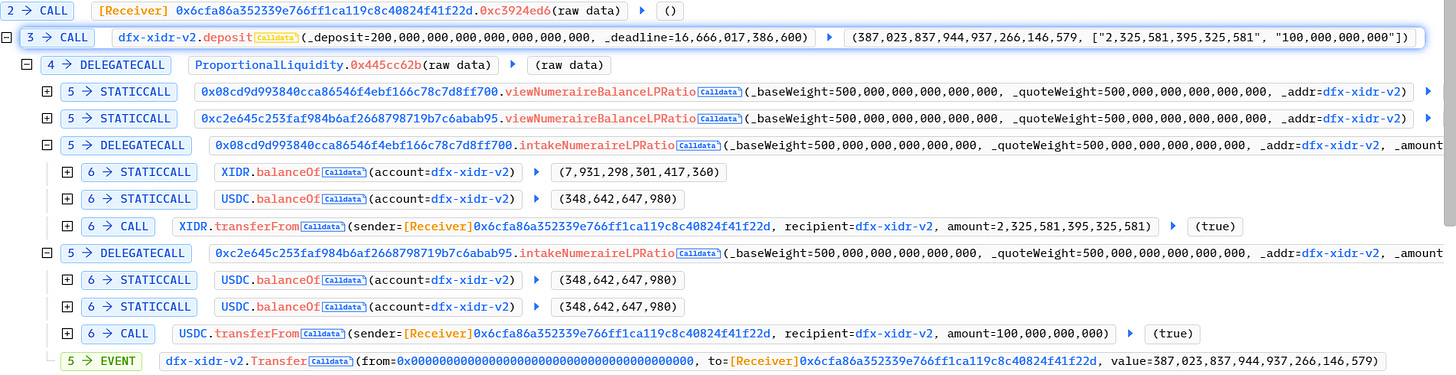Collapse the '3 → CALL' deposit row

pos(7,38)
